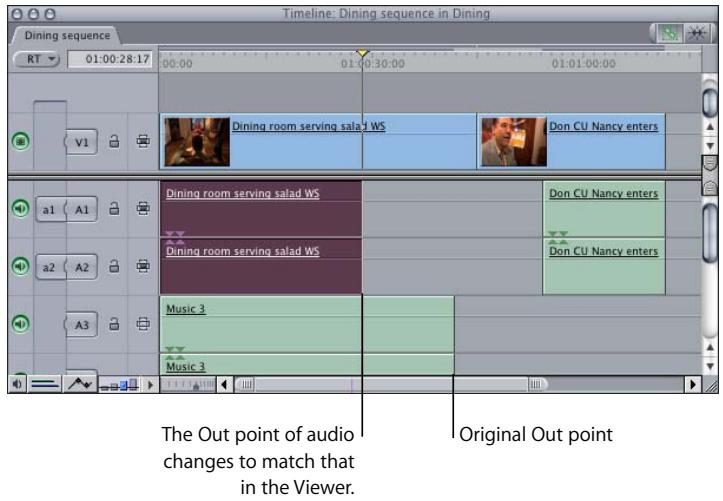The width and height of the screenshot is (723, 501).
Task: Click the A3 destination control
Action: 81,325
